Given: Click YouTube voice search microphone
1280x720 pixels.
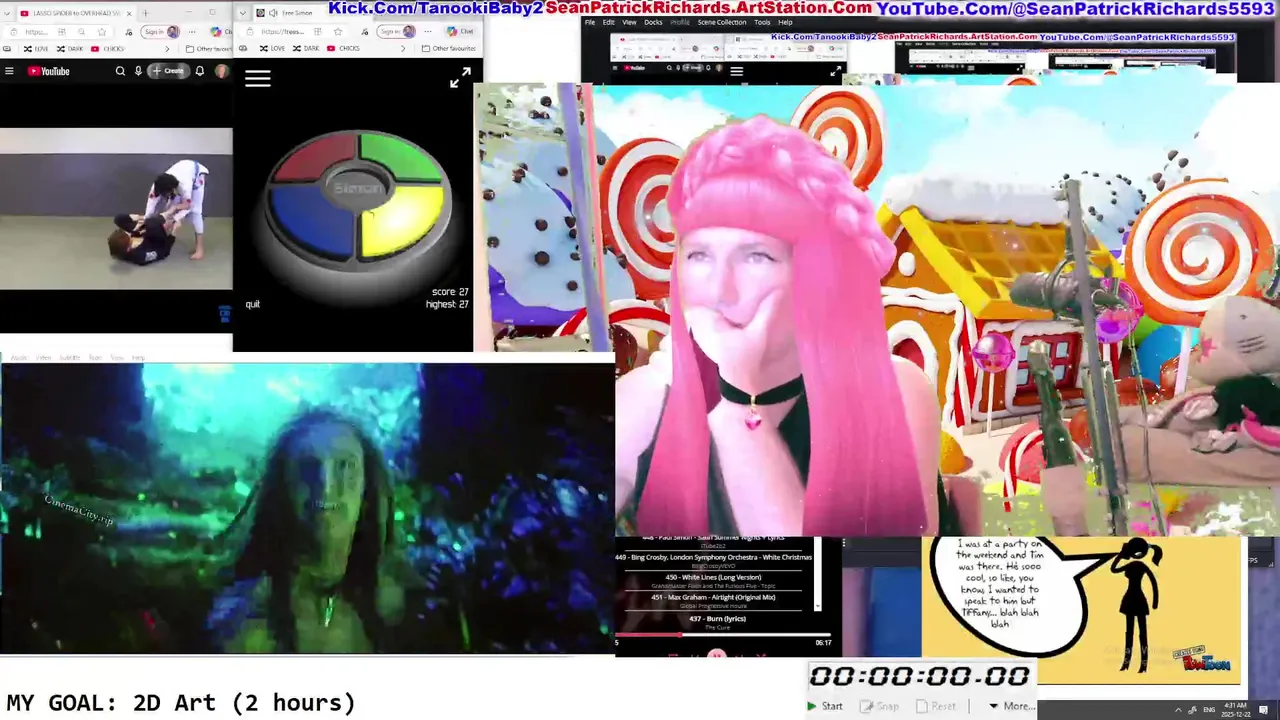Looking at the screenshot, I should tap(138, 71).
